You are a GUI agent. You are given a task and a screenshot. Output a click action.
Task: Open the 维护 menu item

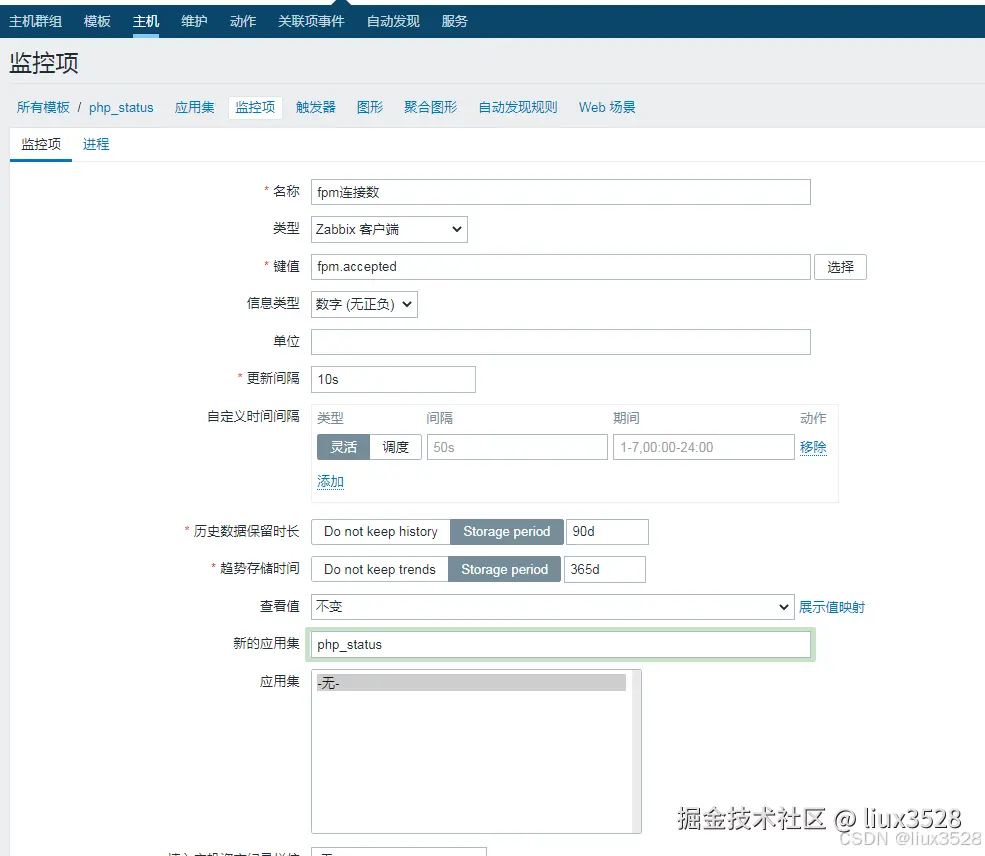tap(194, 21)
